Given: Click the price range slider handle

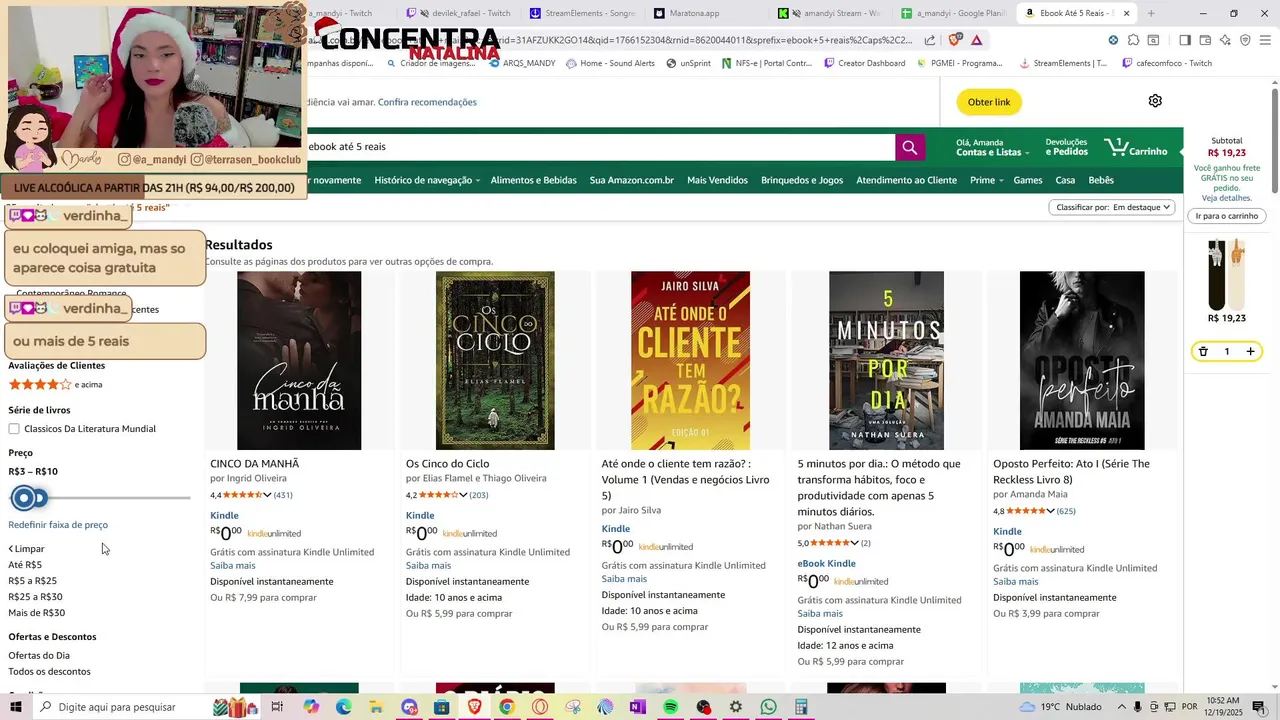Looking at the screenshot, I should [25, 497].
